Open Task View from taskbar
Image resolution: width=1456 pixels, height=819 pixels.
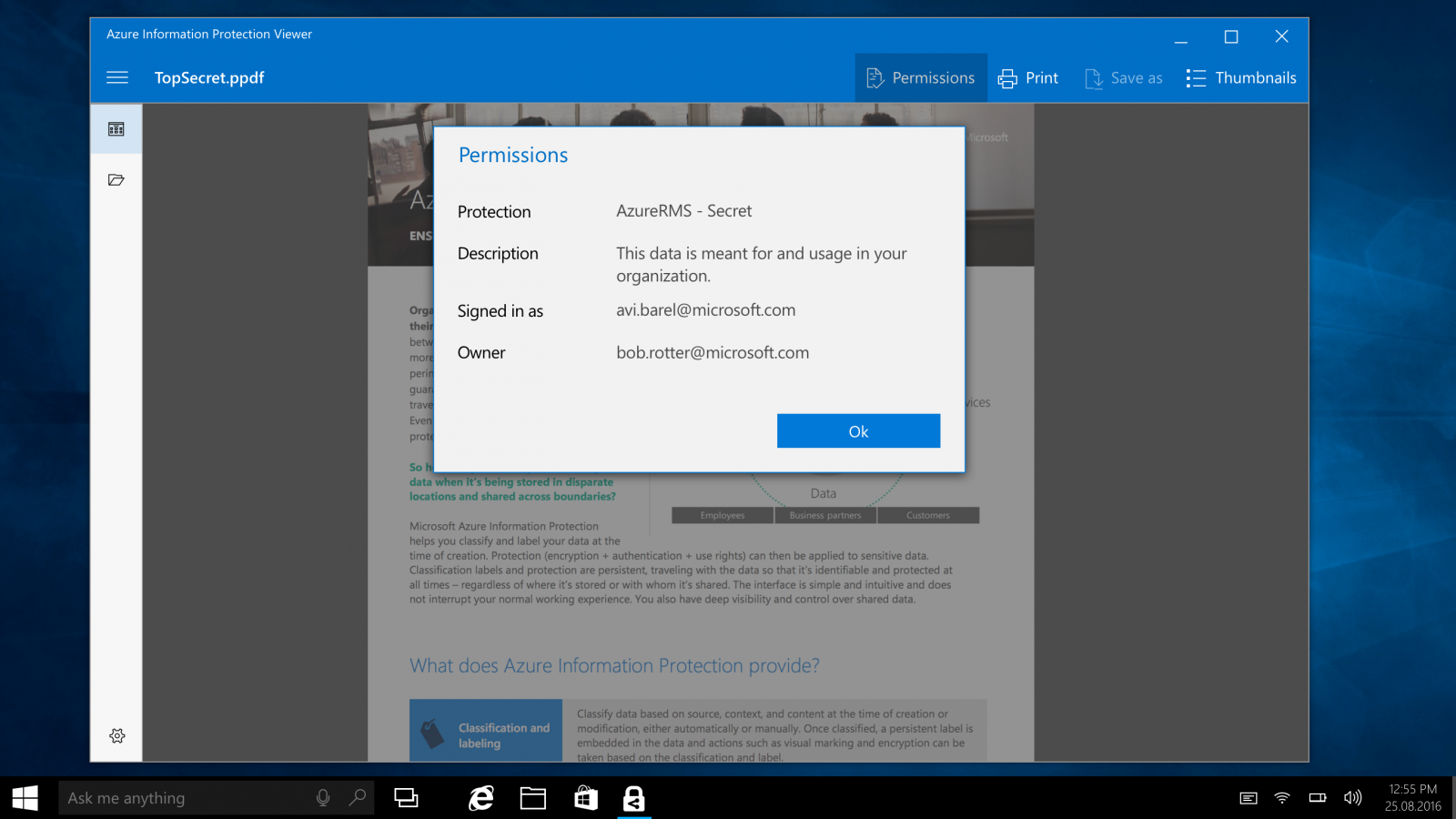[x=406, y=797]
